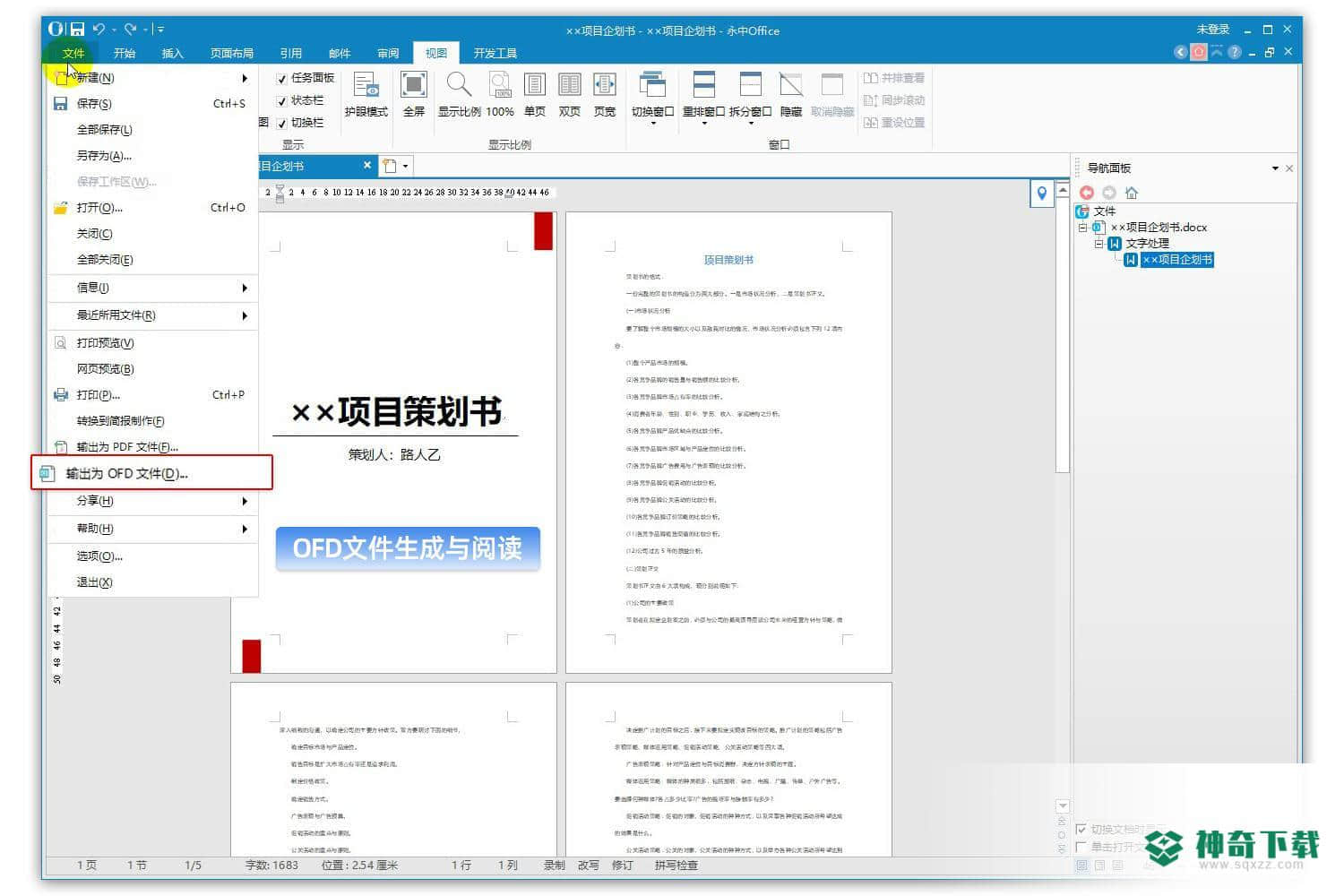Choose Save As (另存为) in File menu
This screenshot has width=1344, height=896.
coord(152,156)
